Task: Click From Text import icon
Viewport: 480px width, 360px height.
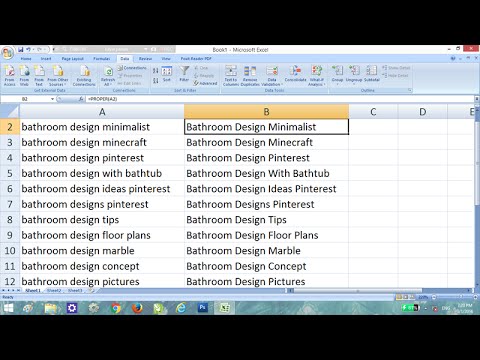Action: click(x=39, y=76)
